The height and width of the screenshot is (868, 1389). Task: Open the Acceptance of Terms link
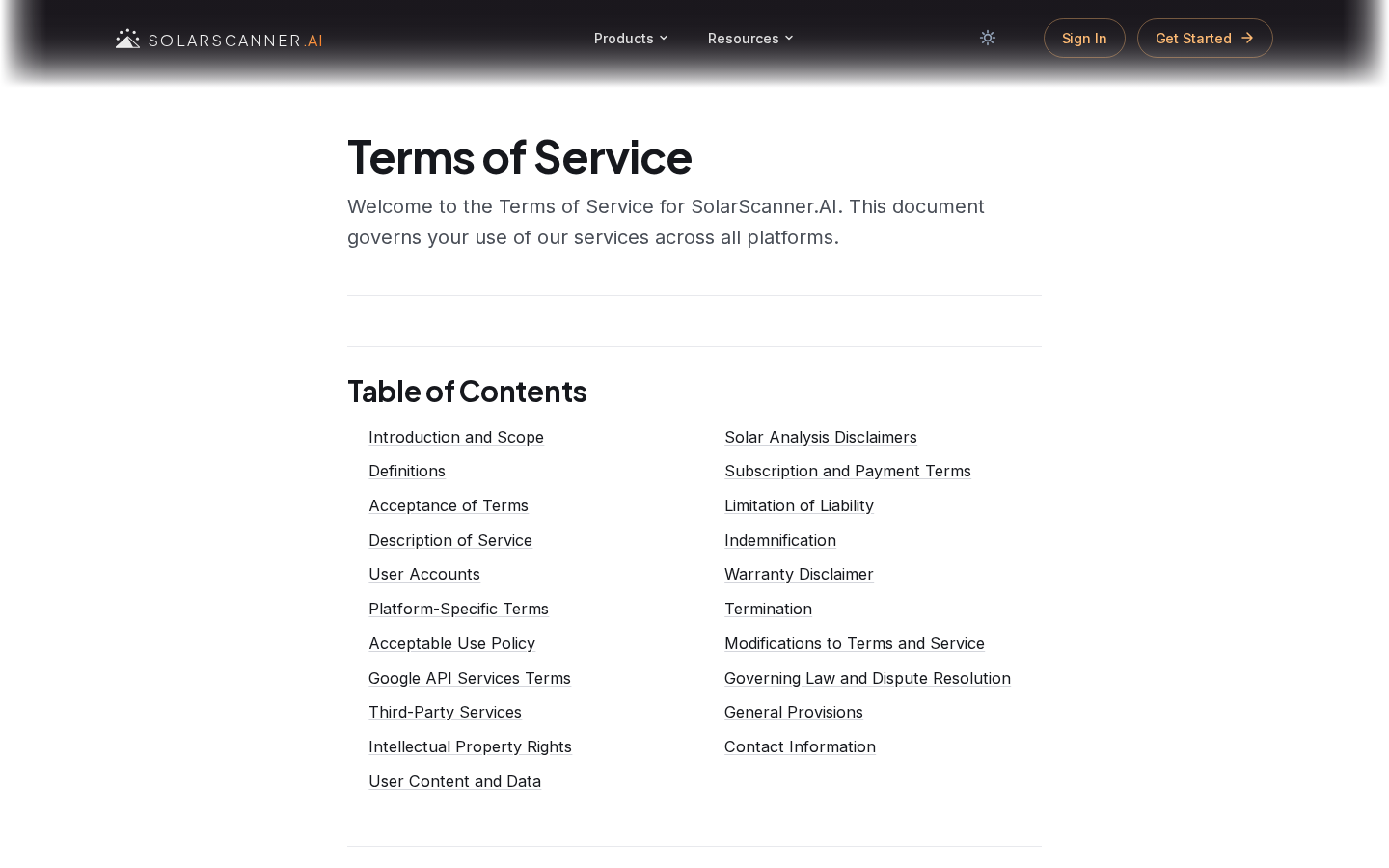tap(449, 505)
